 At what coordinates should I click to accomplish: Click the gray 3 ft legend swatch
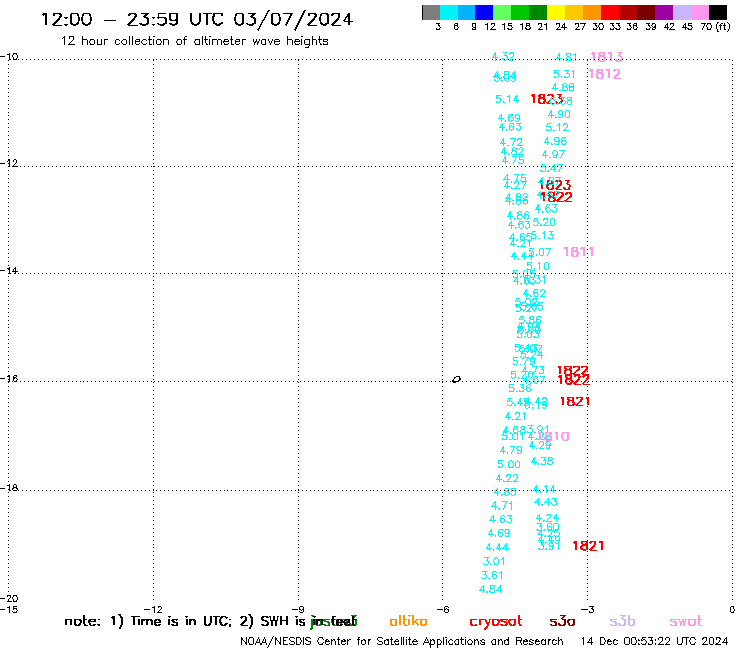[431, 12]
